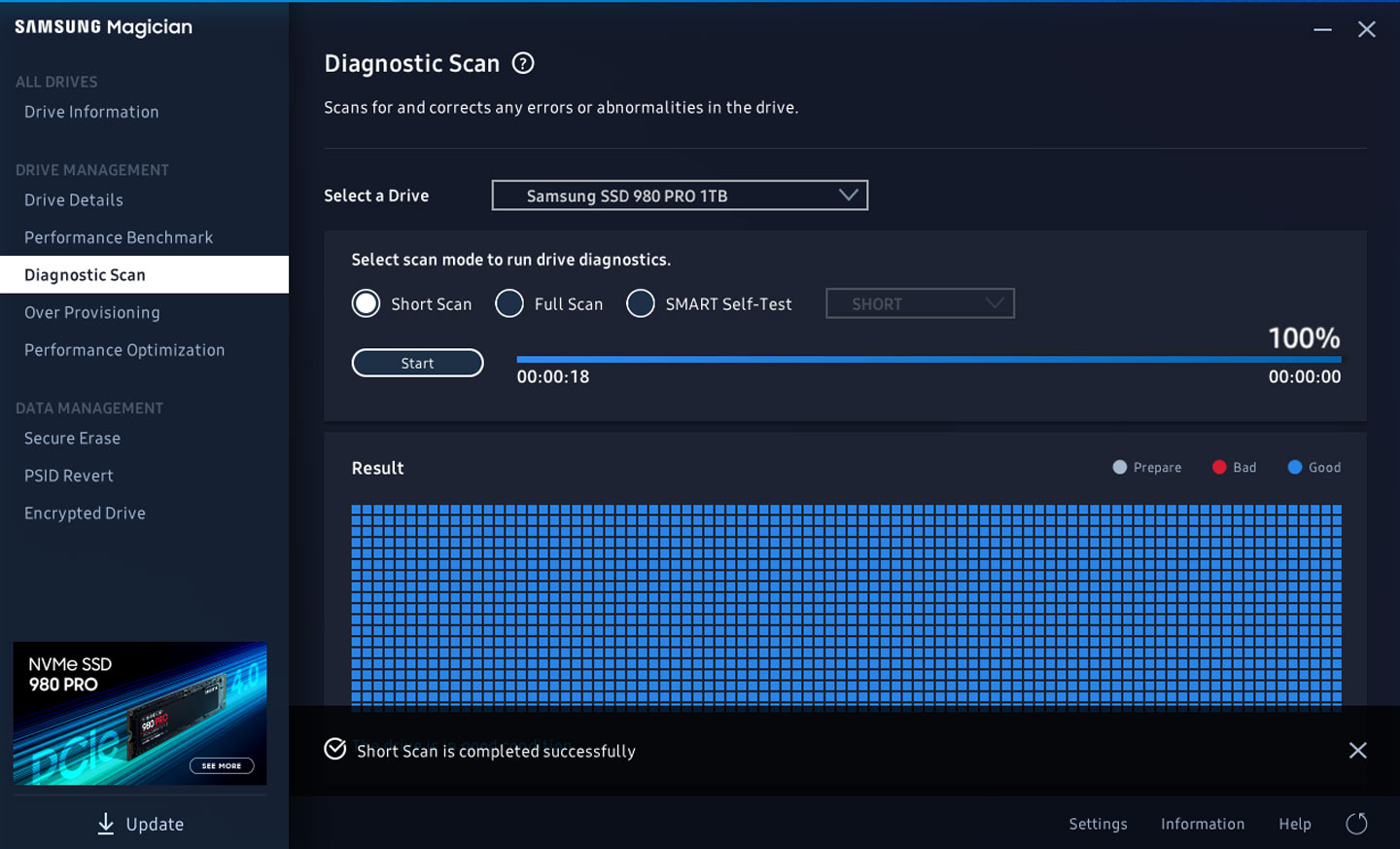The height and width of the screenshot is (849, 1400).
Task: Click the scan progress bar
Action: pos(928,359)
